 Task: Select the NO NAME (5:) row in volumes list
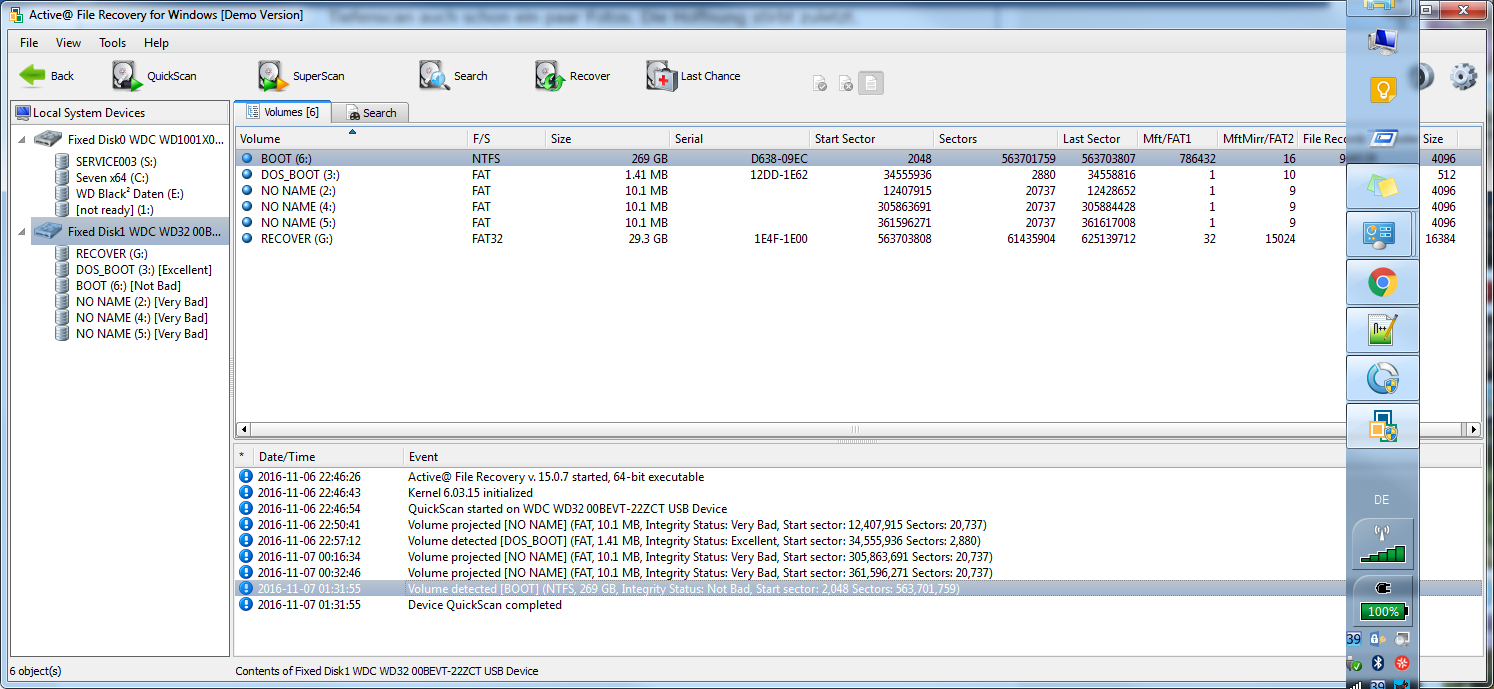[858, 223]
